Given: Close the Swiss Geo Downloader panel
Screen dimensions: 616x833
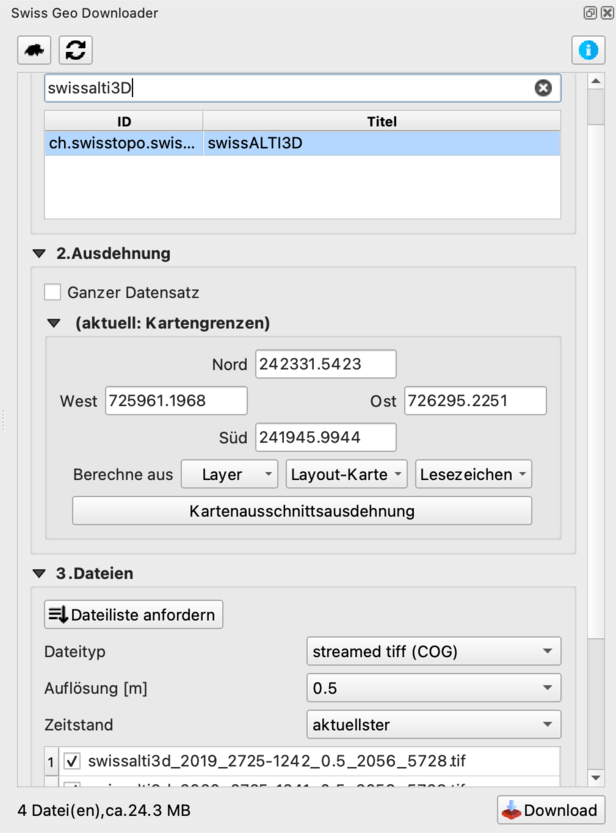Looking at the screenshot, I should pos(606,13).
